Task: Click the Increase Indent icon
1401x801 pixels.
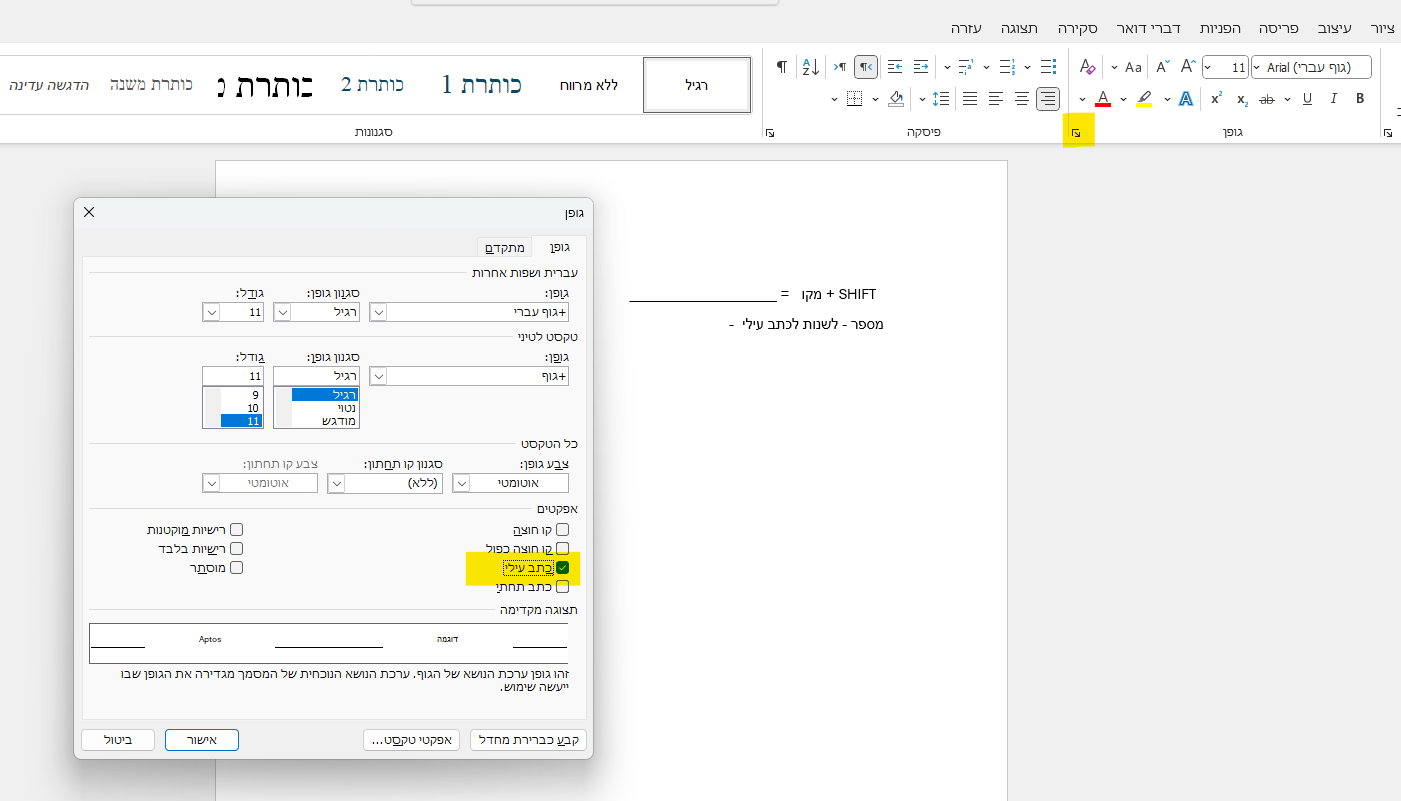Action: click(x=895, y=67)
